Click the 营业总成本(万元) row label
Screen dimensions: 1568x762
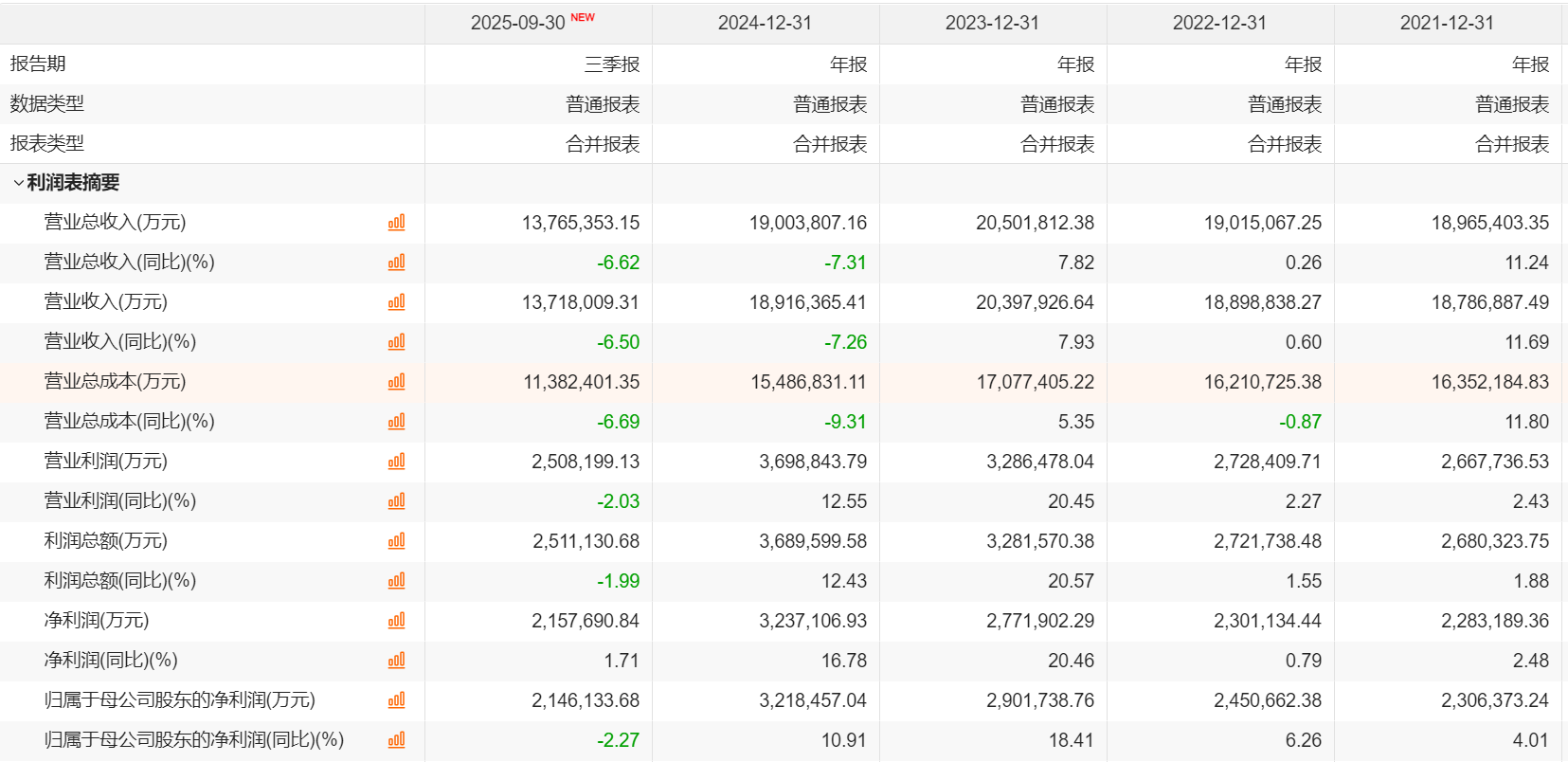pos(115,381)
